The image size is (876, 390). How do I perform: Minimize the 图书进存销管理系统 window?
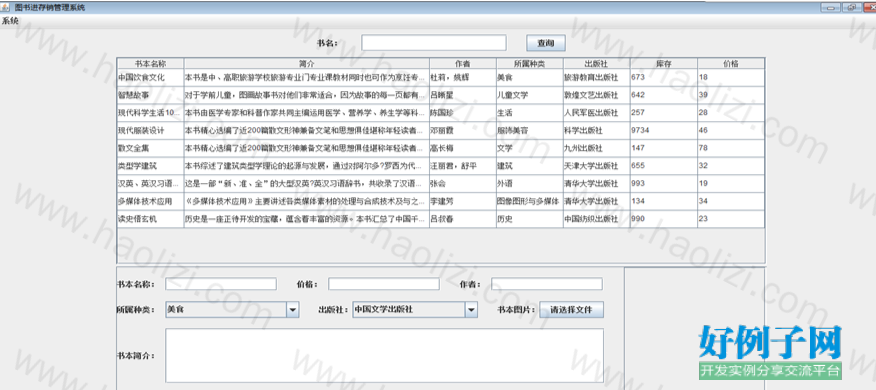[830, 7]
